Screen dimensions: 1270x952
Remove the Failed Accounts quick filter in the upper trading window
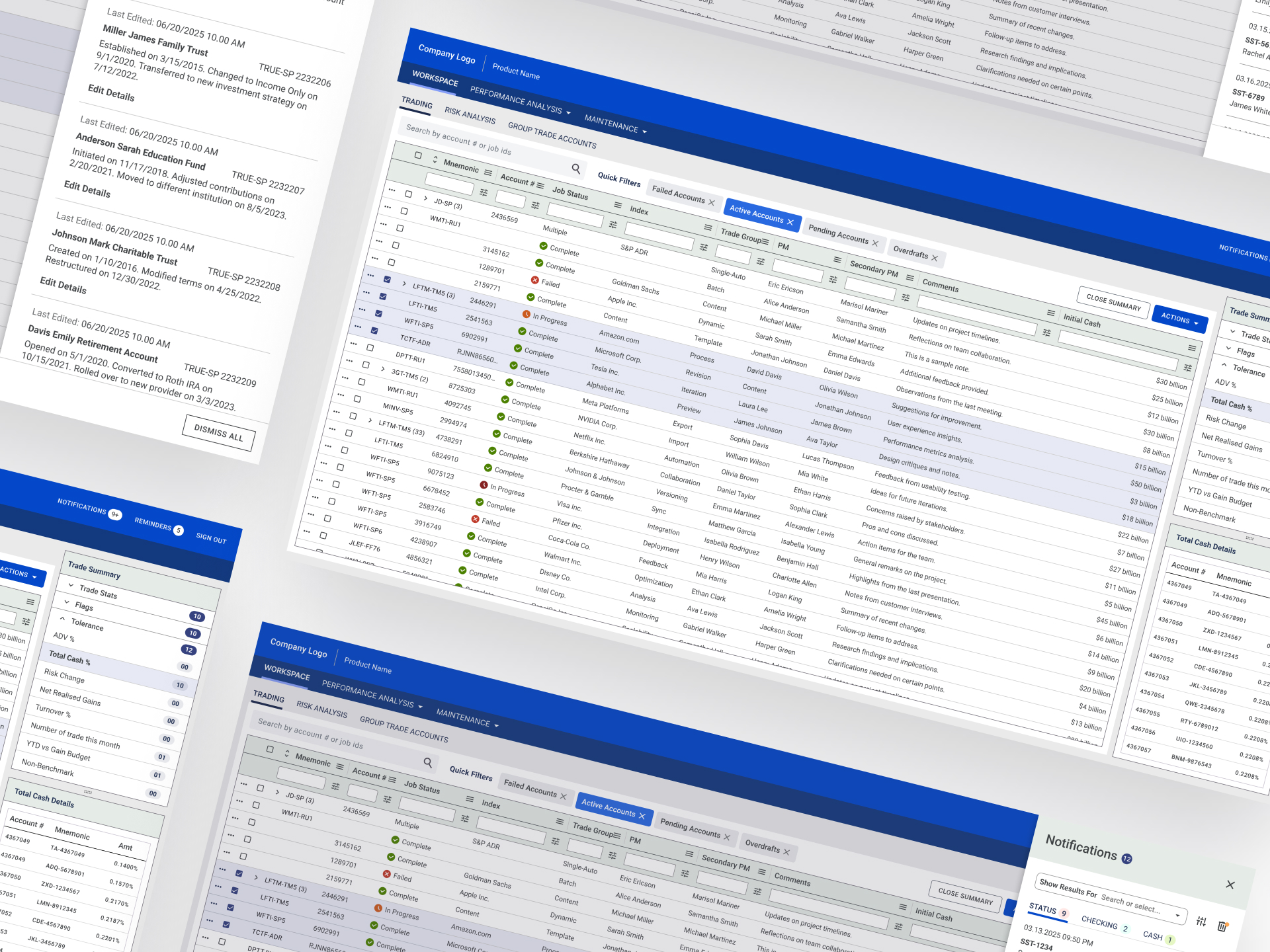[x=712, y=202]
